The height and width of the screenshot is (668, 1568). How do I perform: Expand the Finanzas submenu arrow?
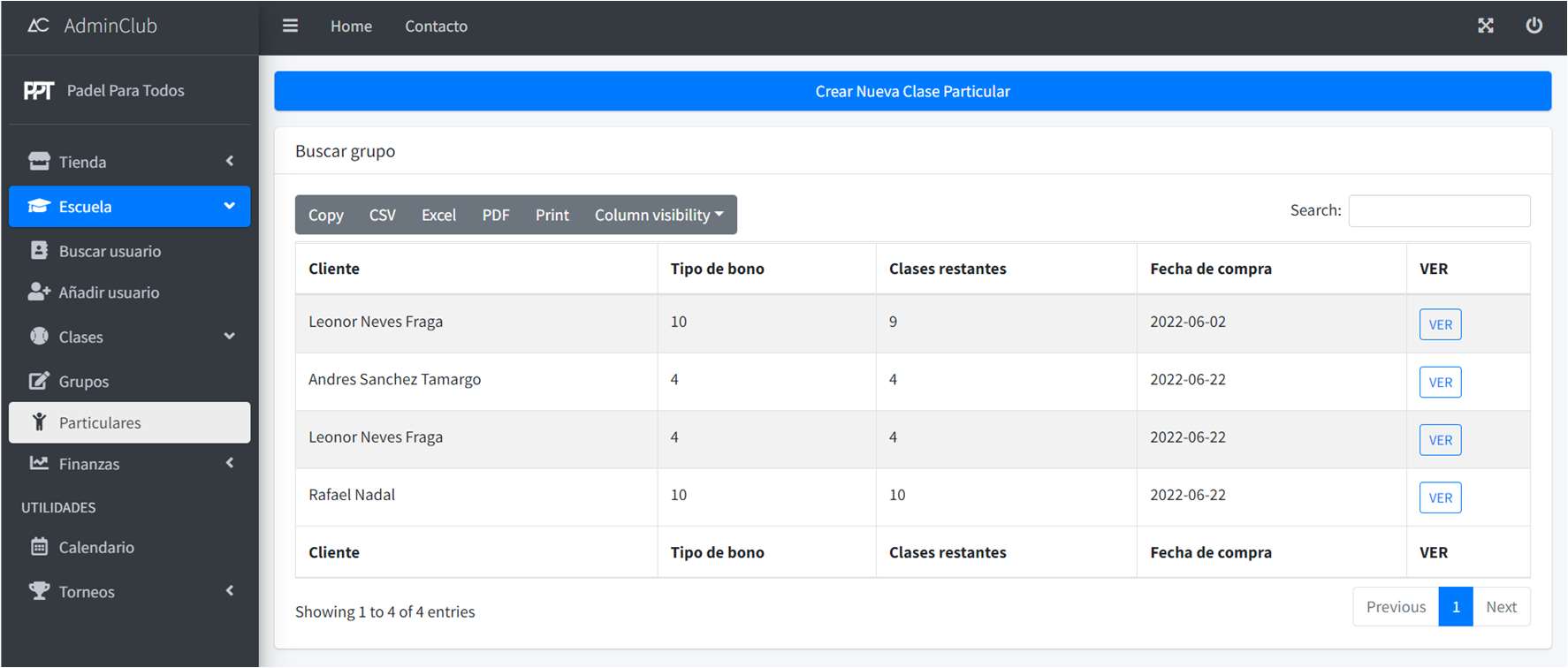click(230, 463)
